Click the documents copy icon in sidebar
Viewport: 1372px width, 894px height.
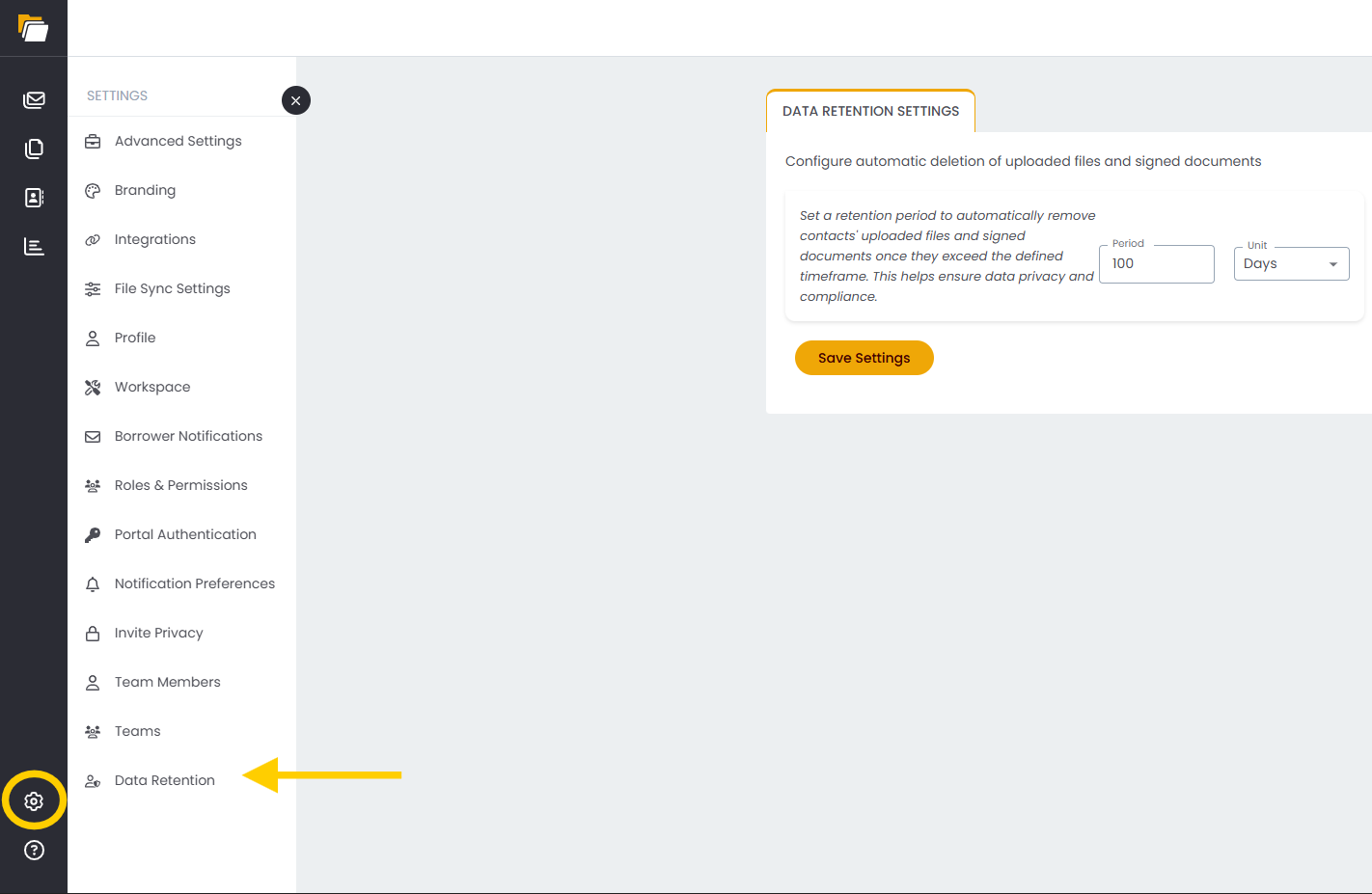34,149
